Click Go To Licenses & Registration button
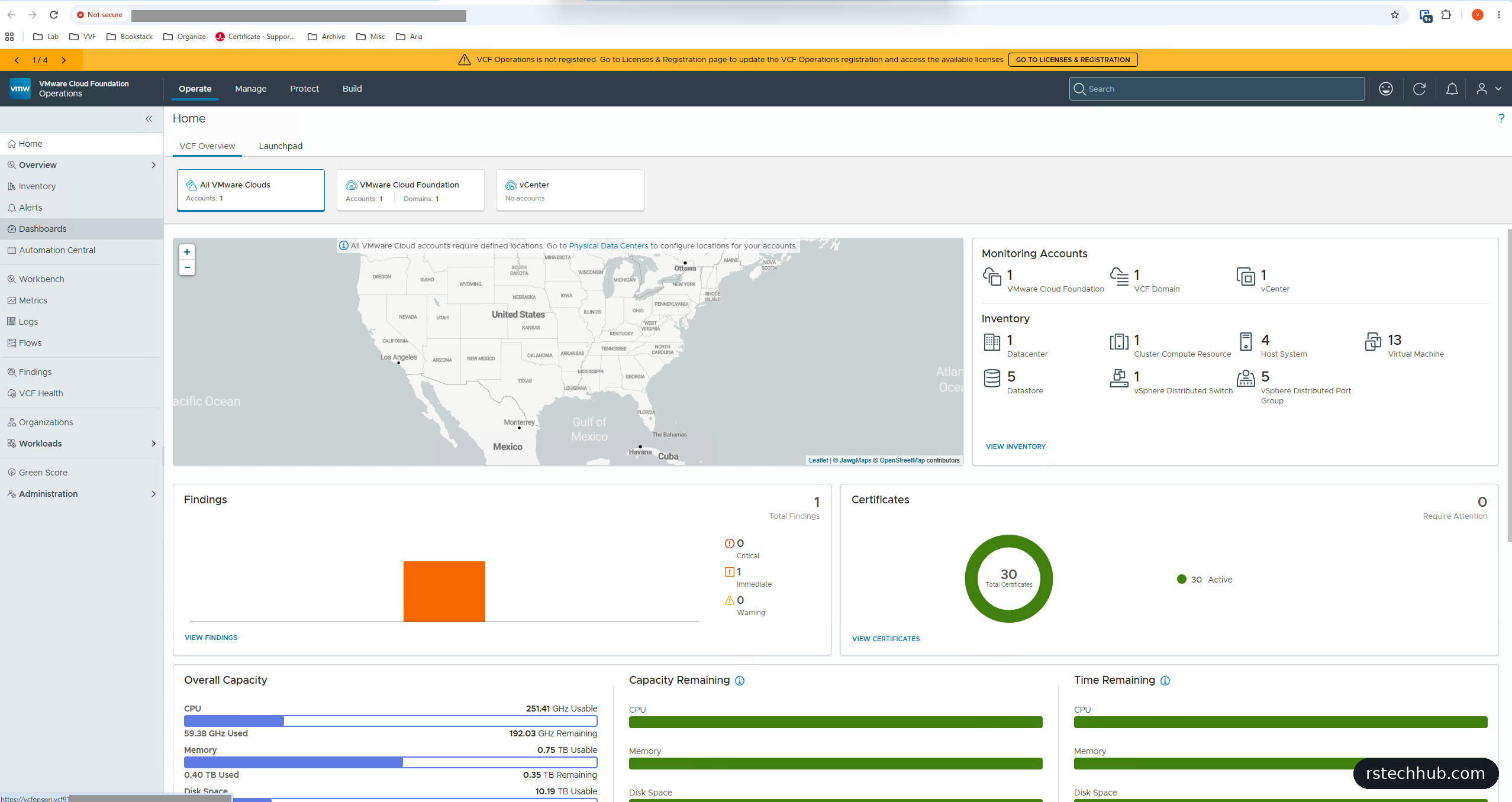The image size is (1512, 802). pyautogui.click(x=1072, y=60)
